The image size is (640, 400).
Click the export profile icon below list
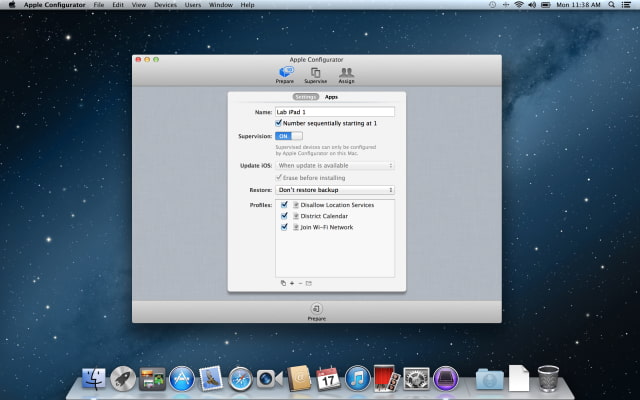tap(309, 283)
